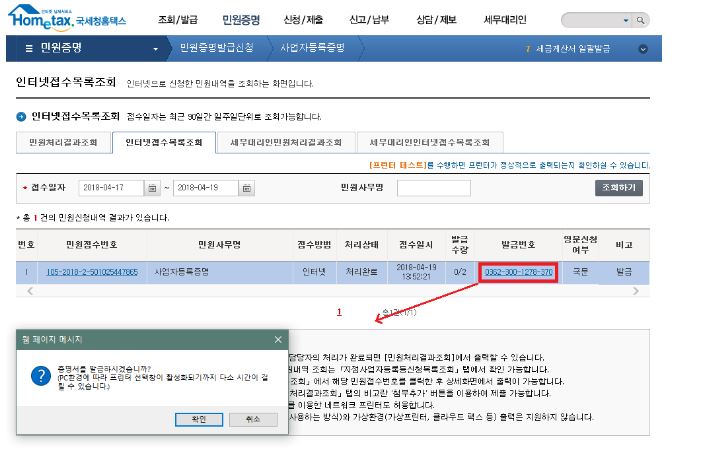Image resolution: width=704 pixels, height=463 pixels.
Task: Click the blue bullet icon before 인터넷접수목록조회
Action: (21, 117)
